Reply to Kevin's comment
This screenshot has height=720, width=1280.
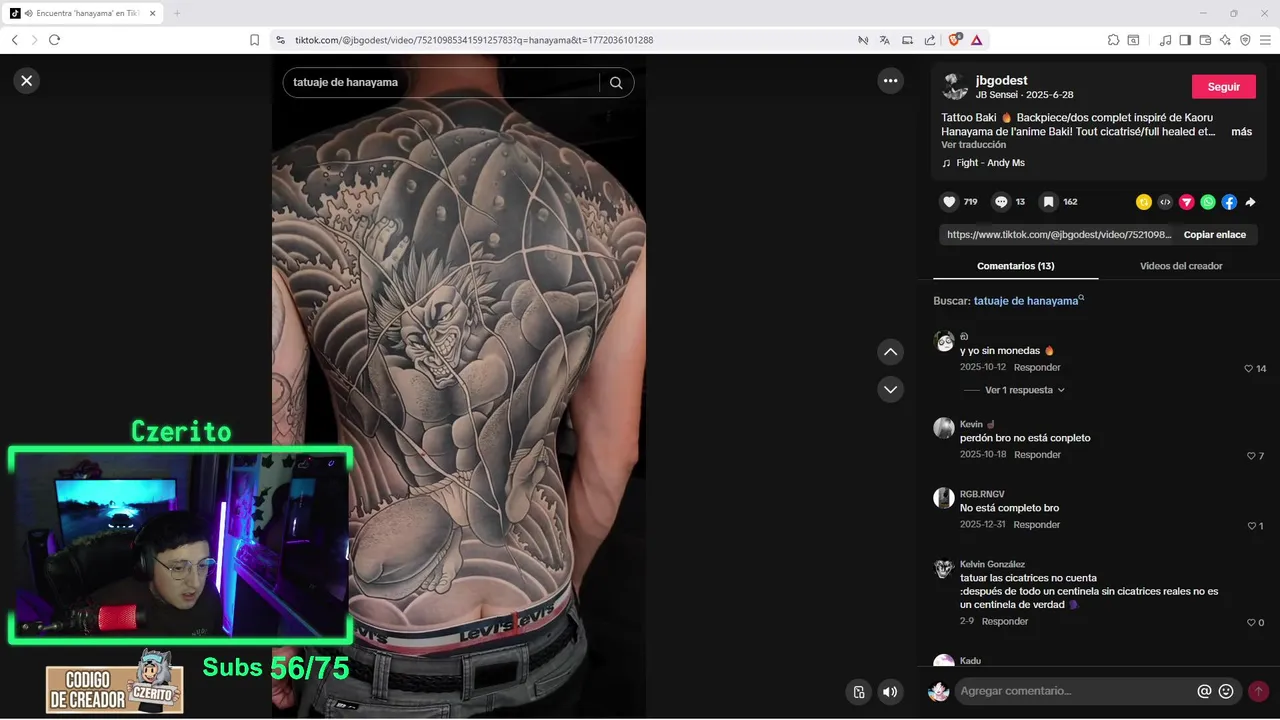tap(1037, 455)
